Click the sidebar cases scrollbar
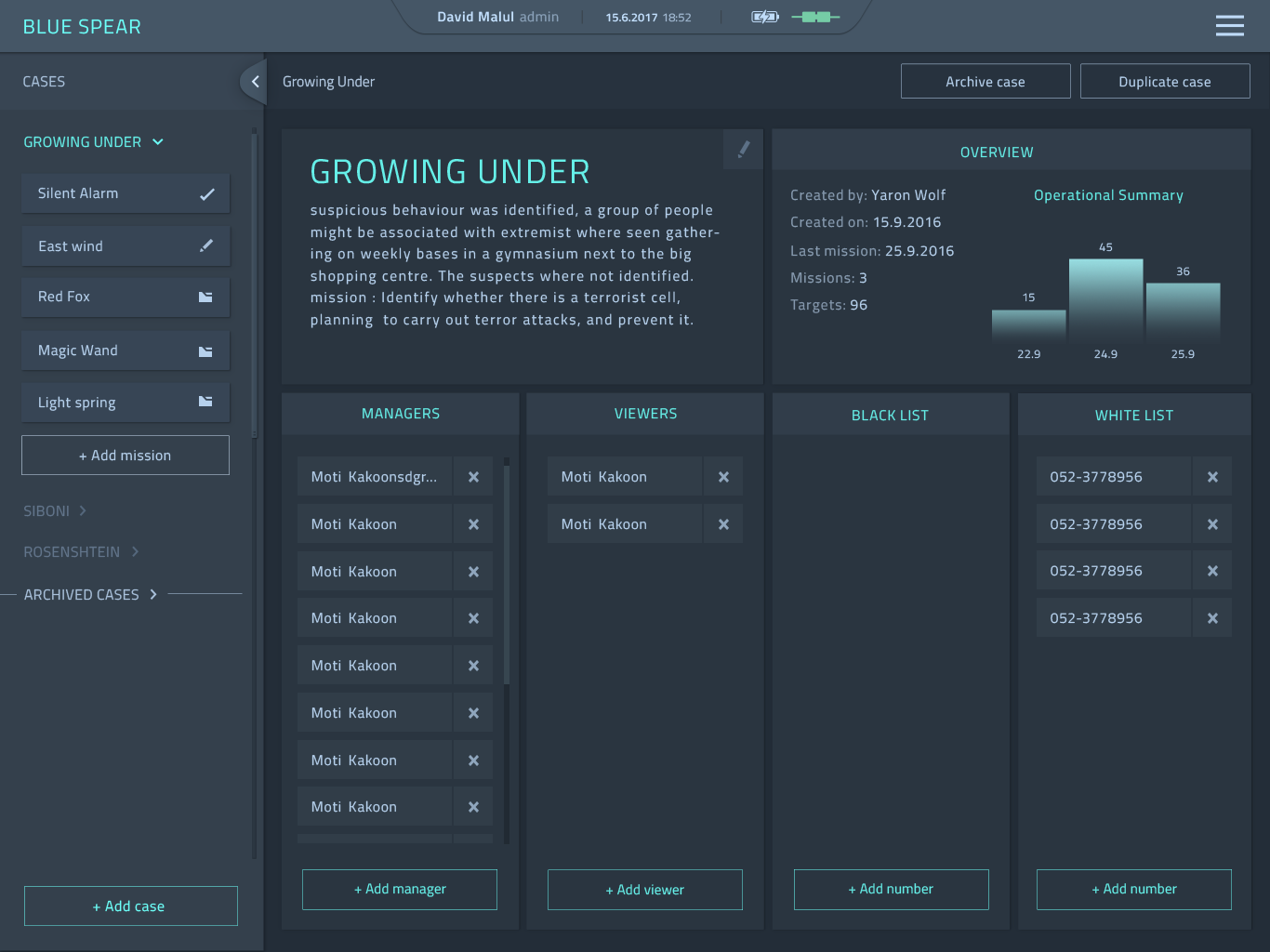Viewport: 1270px width, 952px height. (254, 284)
